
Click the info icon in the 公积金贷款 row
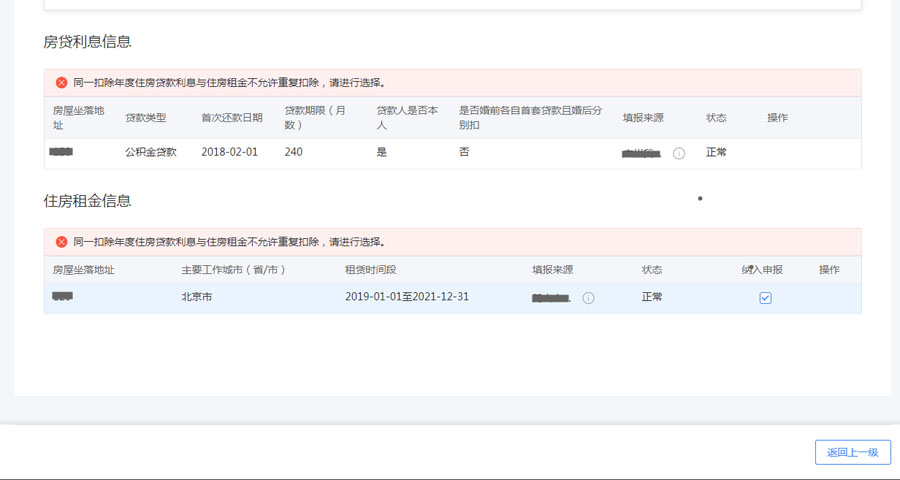[679, 153]
